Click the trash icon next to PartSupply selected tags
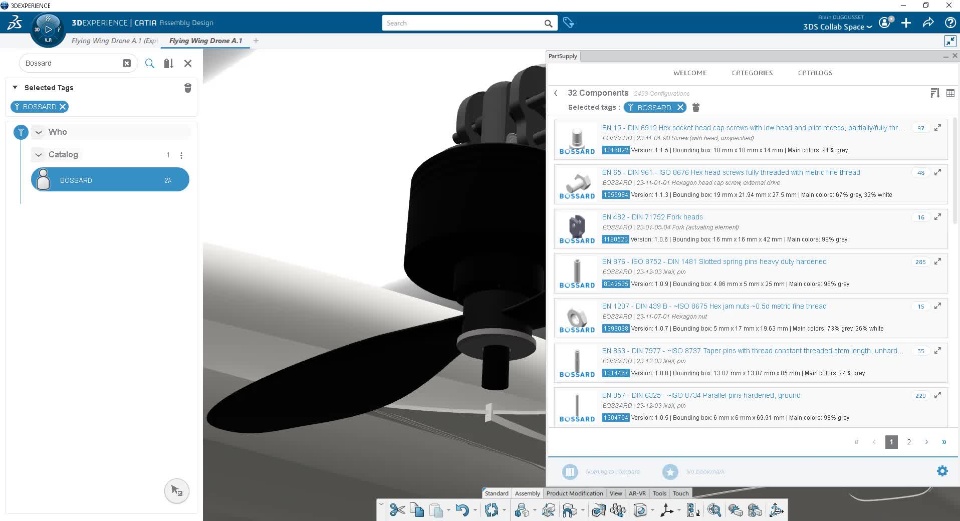The width and height of the screenshot is (960, 521). [696, 107]
